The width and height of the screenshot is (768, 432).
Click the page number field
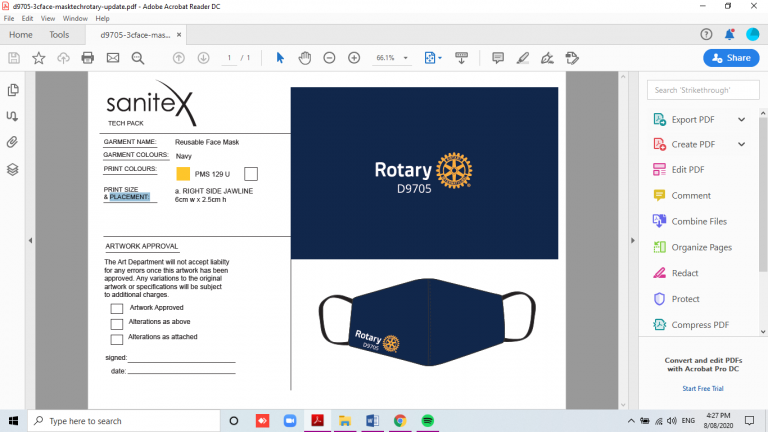pyautogui.click(x=229, y=58)
